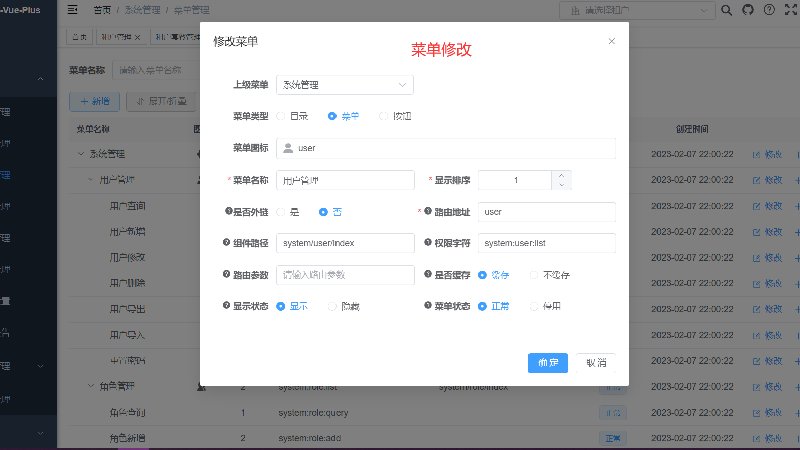Viewport: 800px width, 450px height.
Task: Click the help icon beside 权限字符
Action: [x=428, y=243]
